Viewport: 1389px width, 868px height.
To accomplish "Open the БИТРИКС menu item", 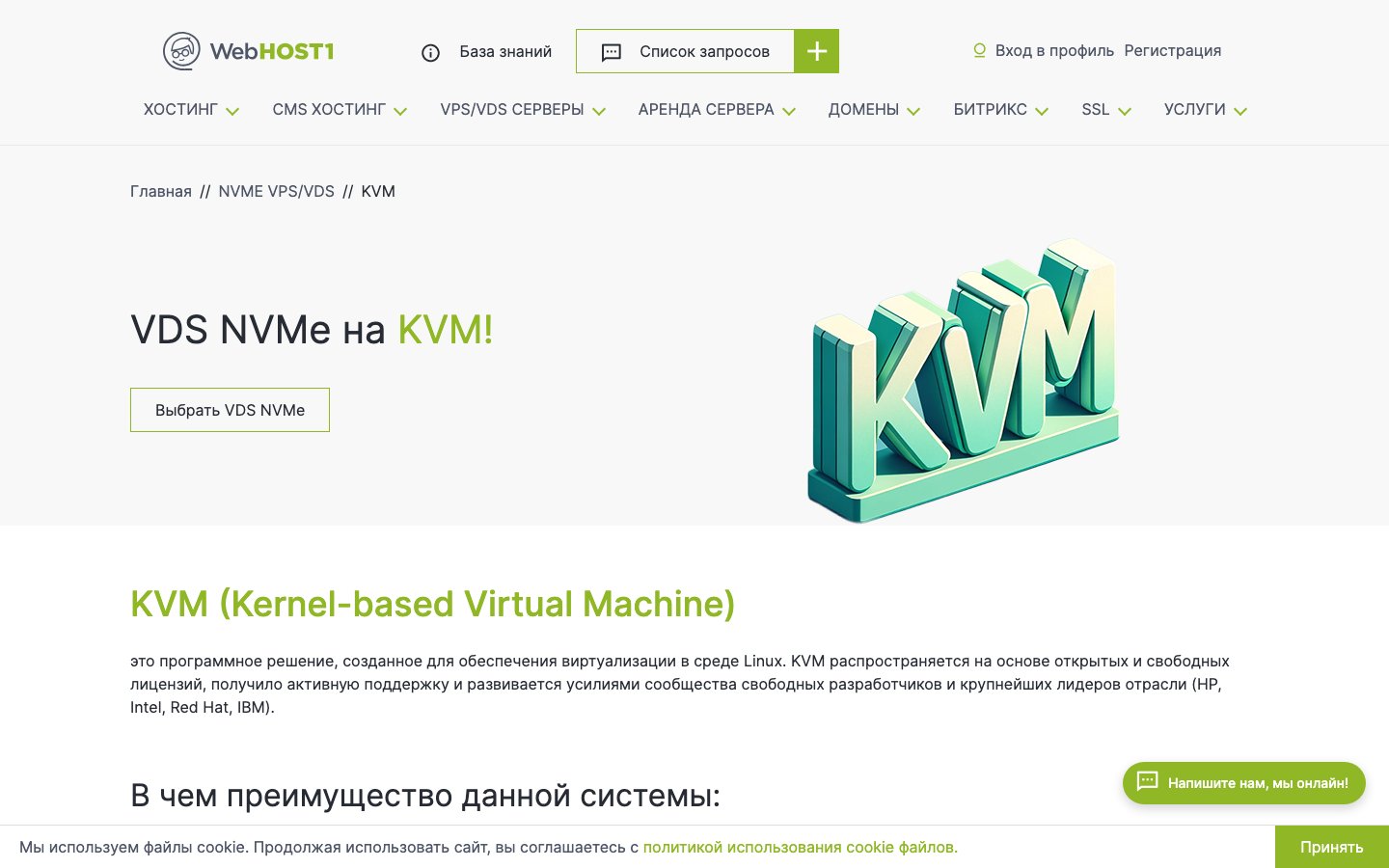I will [991, 110].
